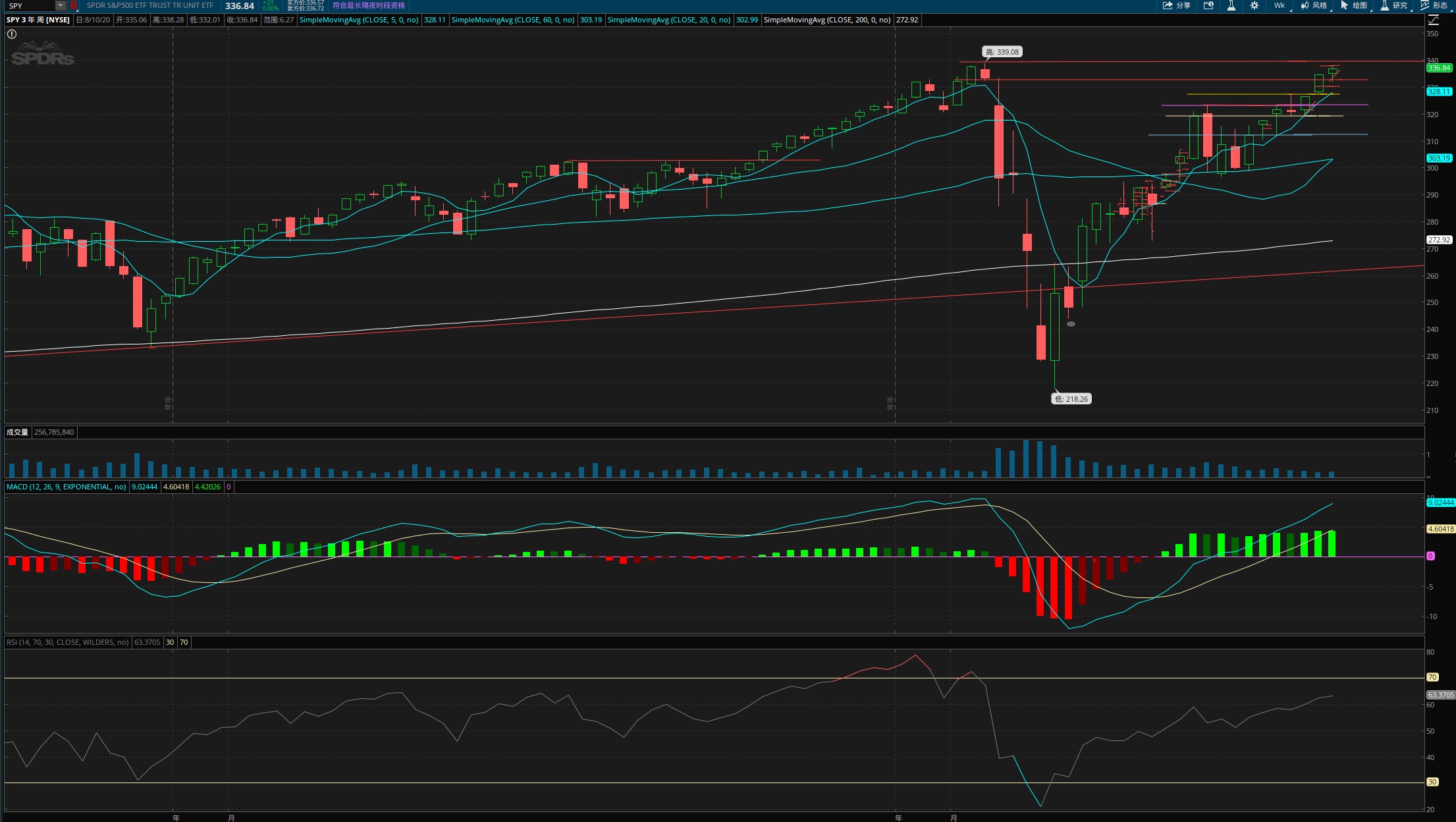Click the alert exclamation icon on chart
1456x822 pixels.
point(12,34)
